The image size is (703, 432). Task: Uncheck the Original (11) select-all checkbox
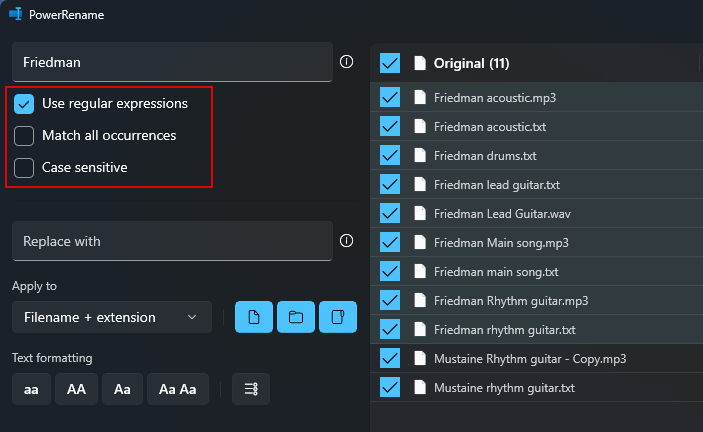[390, 63]
